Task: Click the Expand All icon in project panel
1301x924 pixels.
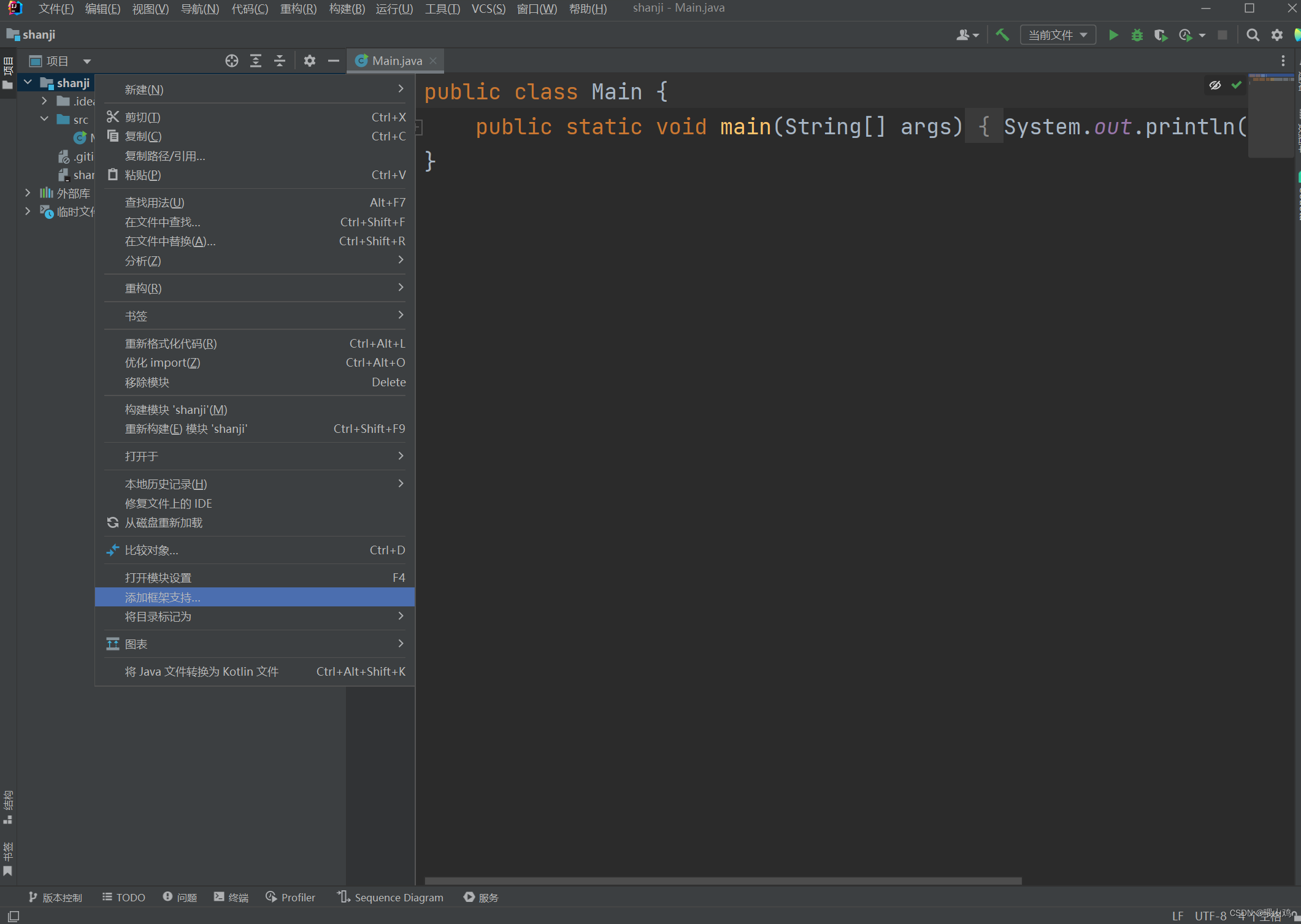Action: point(256,61)
